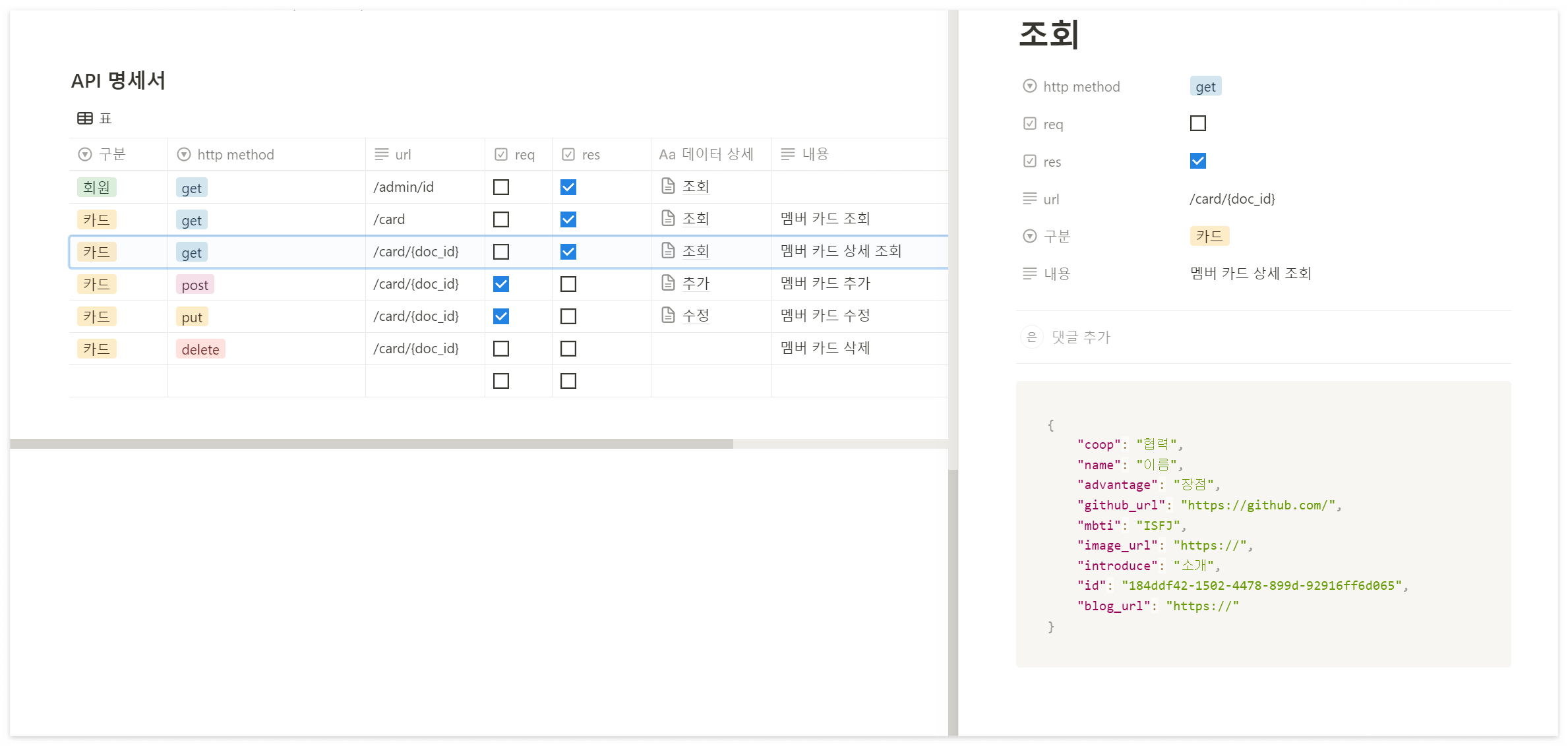1568x746 pixels.
Task: Click the horizontal scrollbar under table
Action: pos(371,444)
